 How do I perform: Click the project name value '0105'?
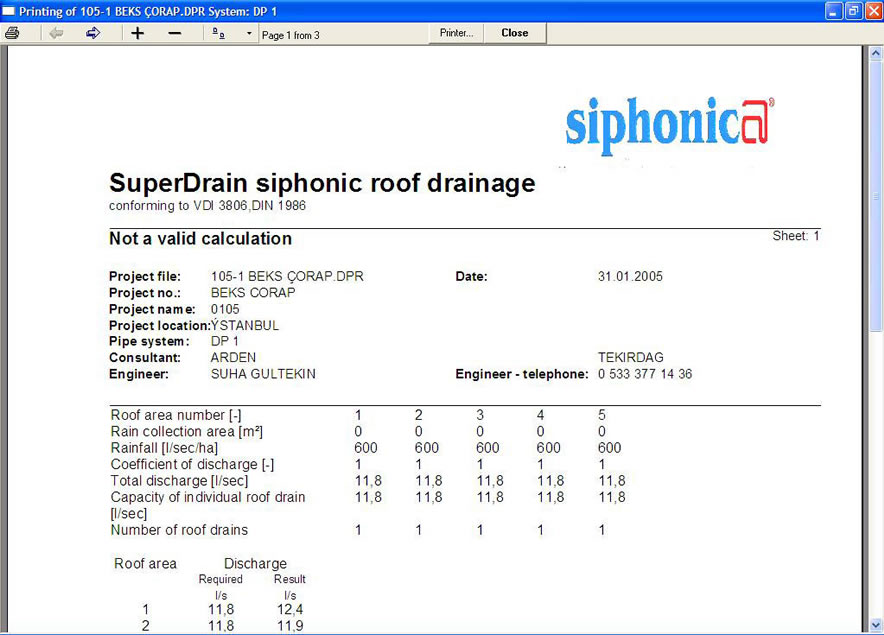point(225,309)
